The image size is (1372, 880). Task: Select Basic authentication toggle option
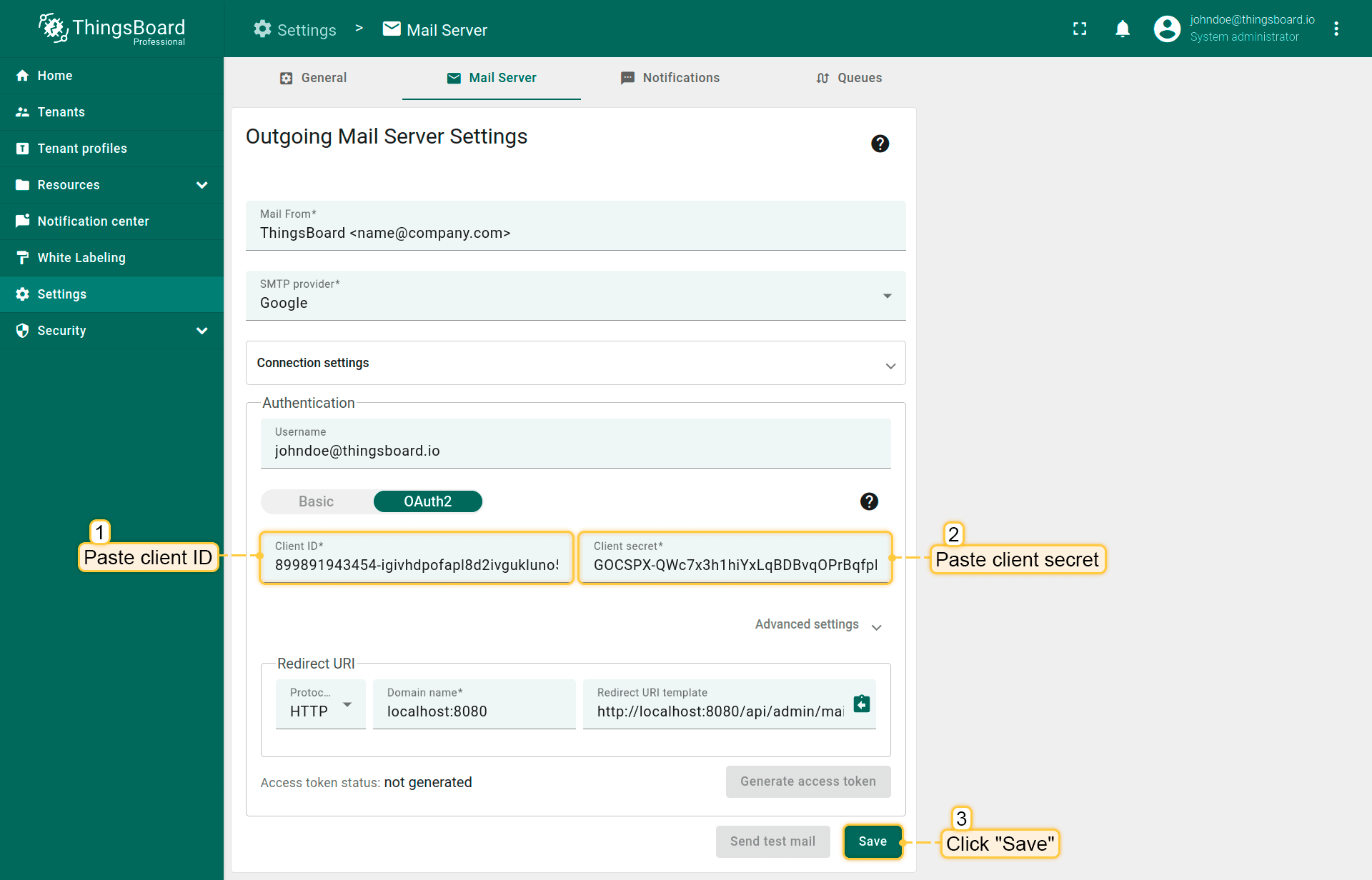tap(317, 501)
